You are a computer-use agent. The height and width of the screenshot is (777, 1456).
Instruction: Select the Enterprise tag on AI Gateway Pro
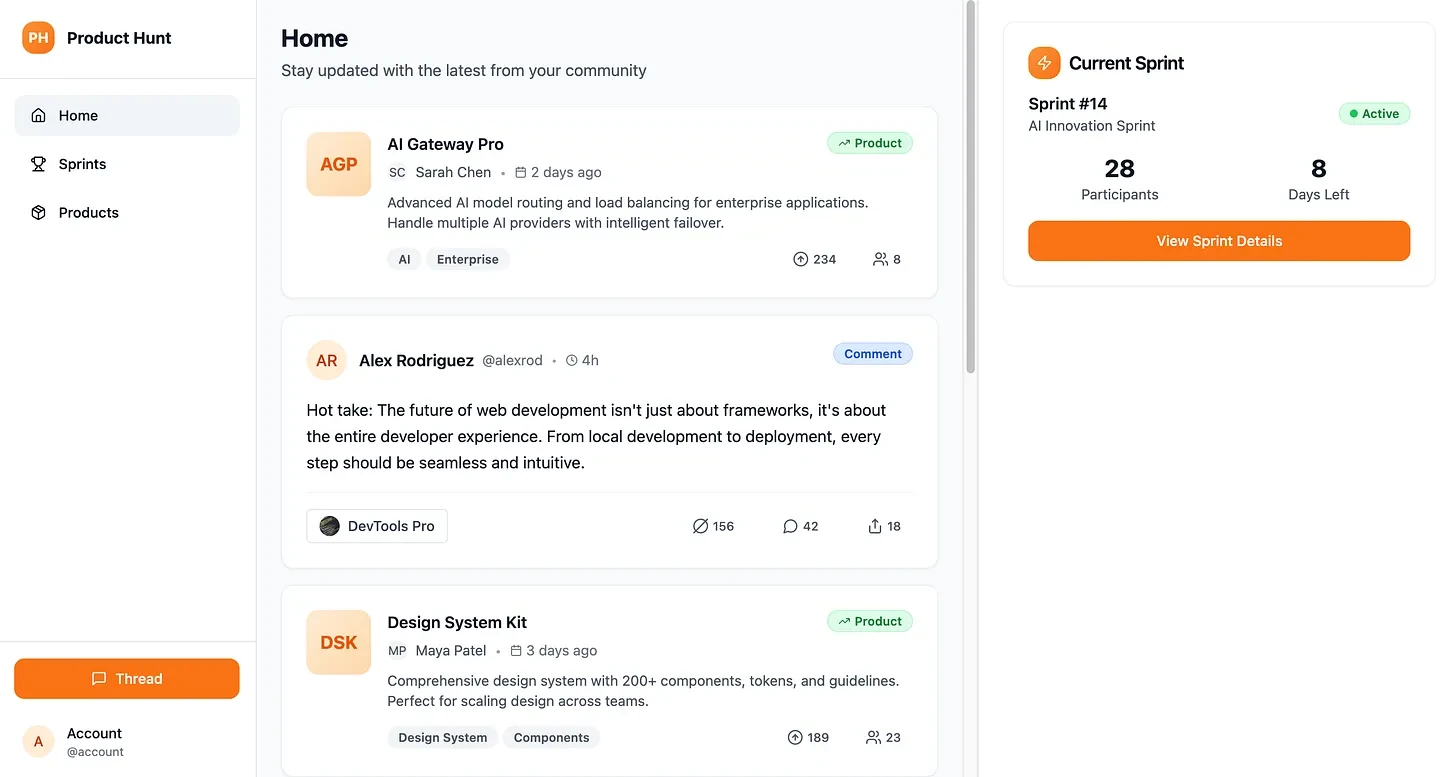(x=467, y=259)
